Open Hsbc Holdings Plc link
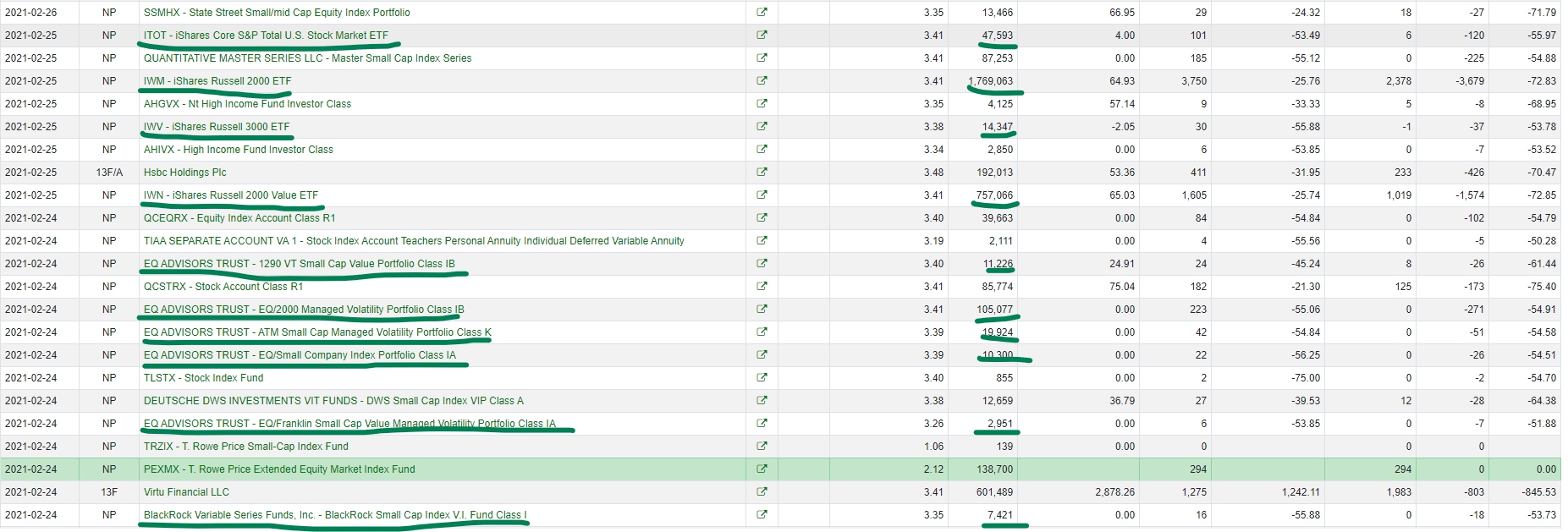This screenshot has height=532, width=1568. coord(185,173)
